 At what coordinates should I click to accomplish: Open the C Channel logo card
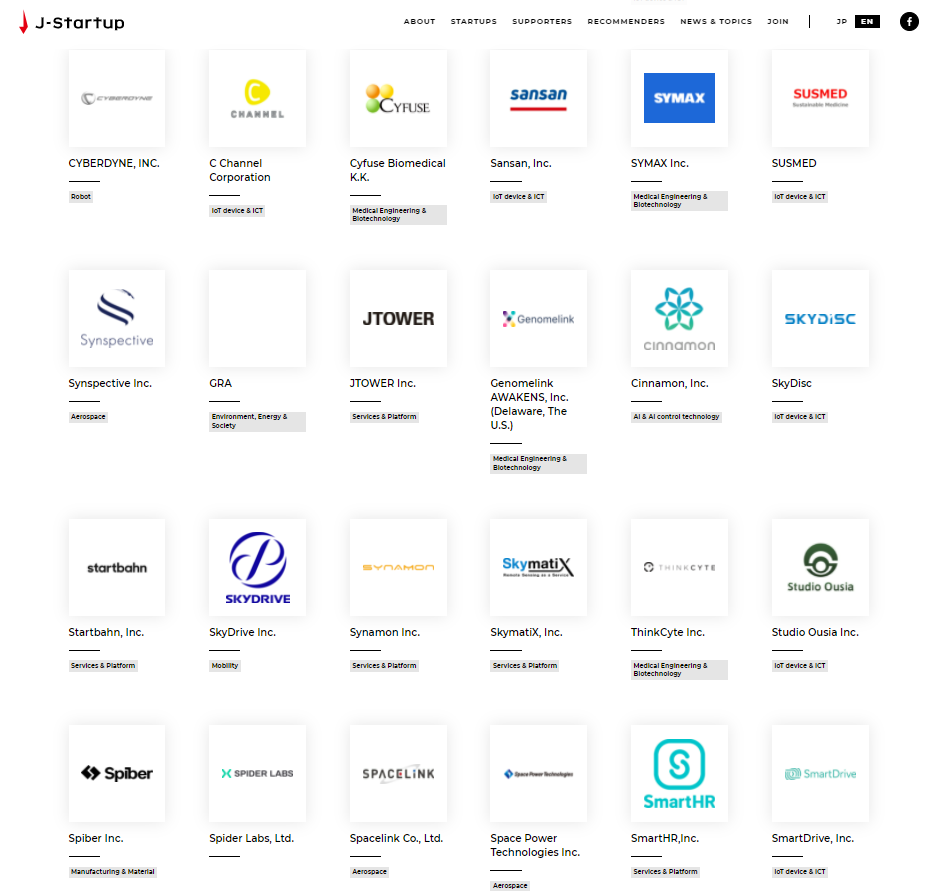click(x=258, y=98)
